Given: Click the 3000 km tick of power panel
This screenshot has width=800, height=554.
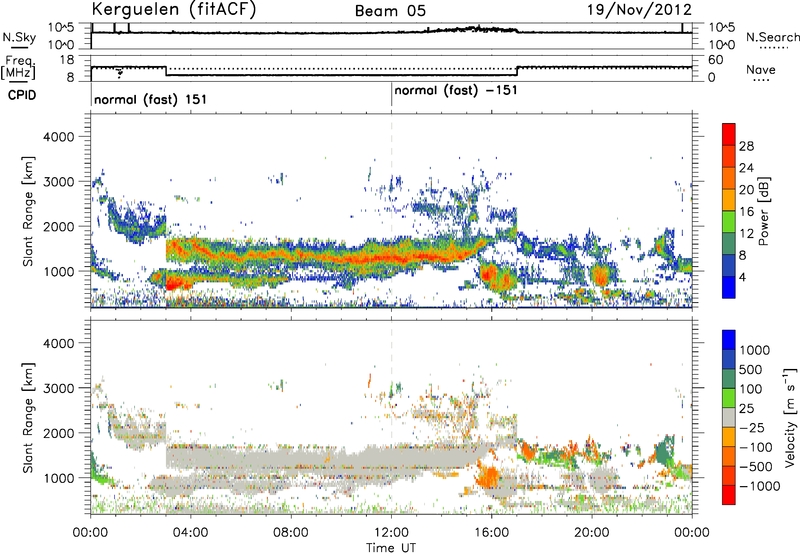Looking at the screenshot, I should pos(59,182).
